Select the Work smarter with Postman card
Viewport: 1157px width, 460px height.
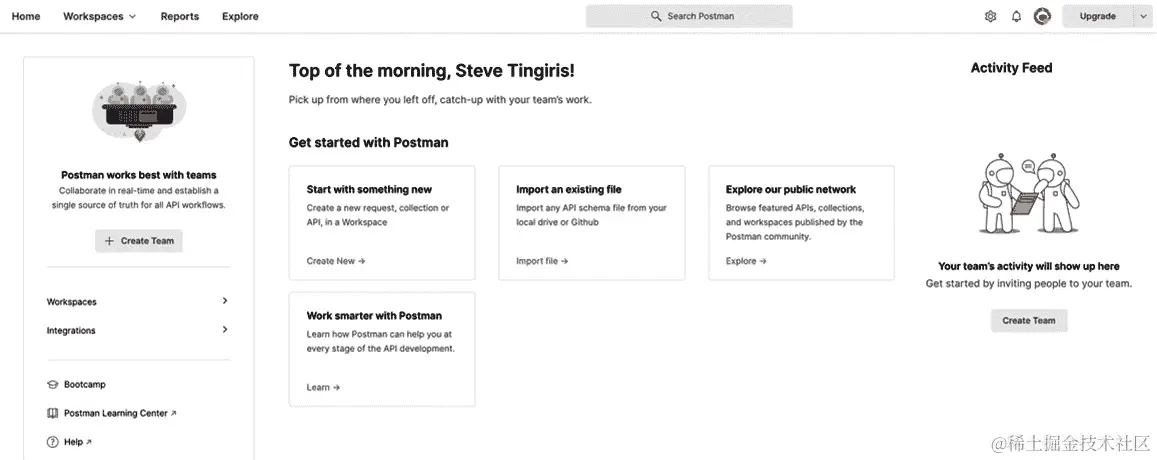coord(382,349)
